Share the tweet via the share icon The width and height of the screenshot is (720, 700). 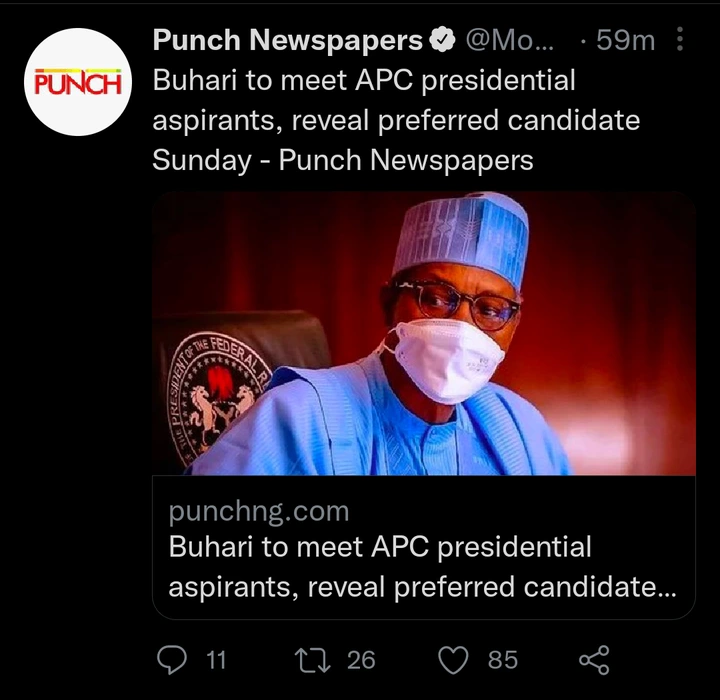pos(594,659)
